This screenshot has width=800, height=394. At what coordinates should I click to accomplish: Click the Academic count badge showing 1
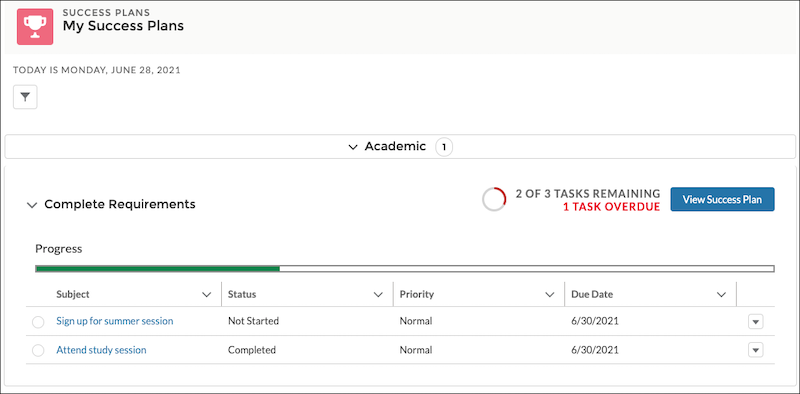(444, 147)
